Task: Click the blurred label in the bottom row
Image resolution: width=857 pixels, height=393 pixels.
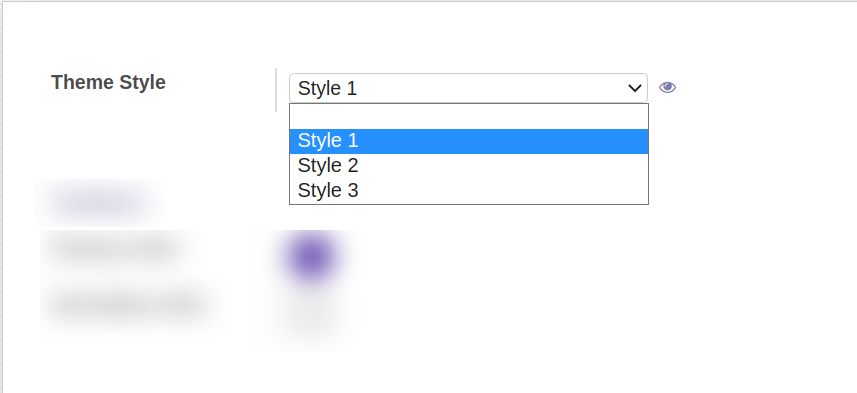Action: (x=128, y=304)
